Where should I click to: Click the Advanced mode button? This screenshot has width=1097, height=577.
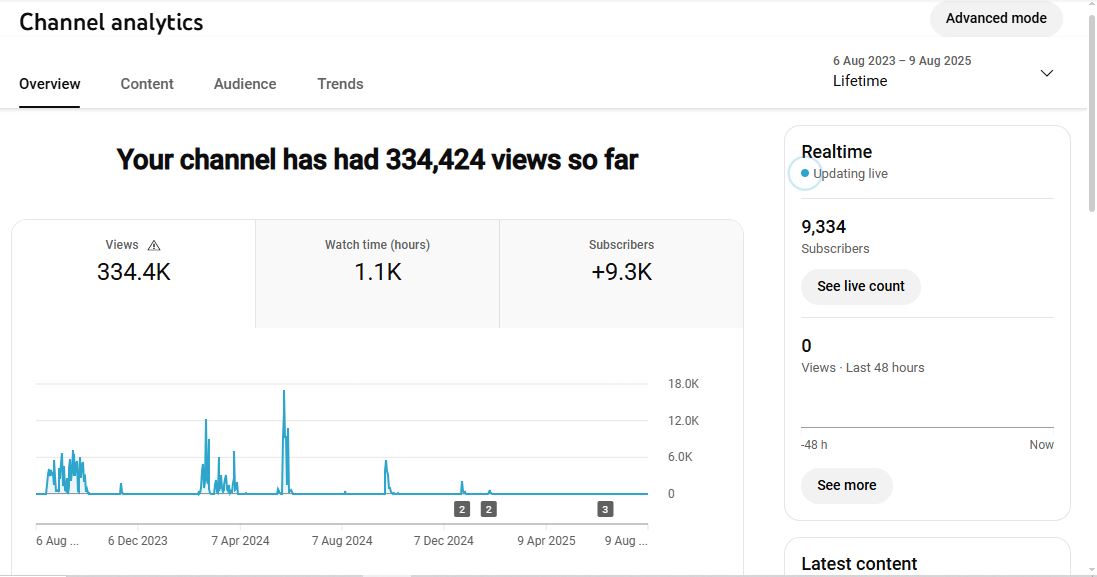click(996, 18)
